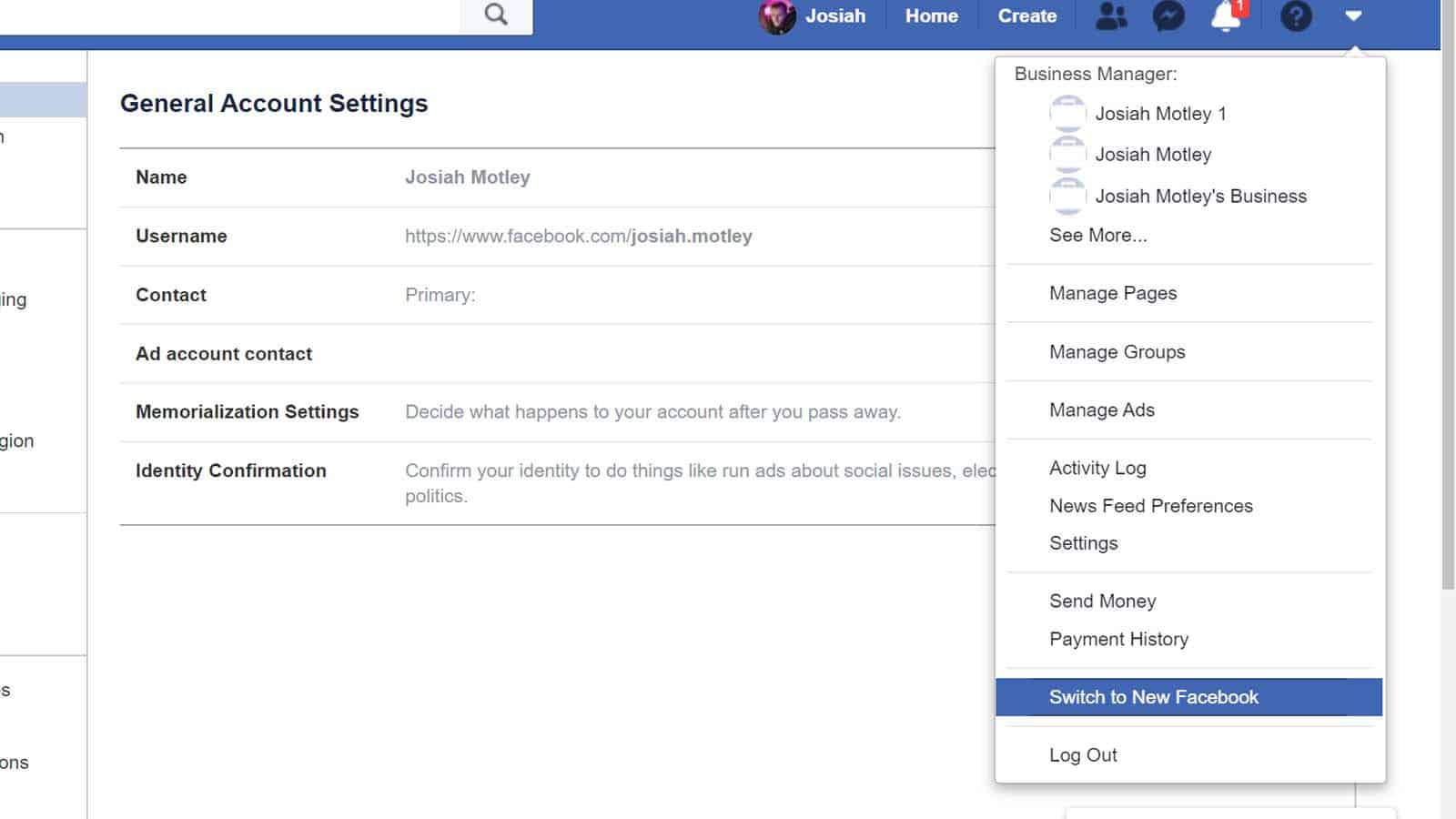Open the Identity Confirmation row
1456x819 pixels.
pos(557,483)
